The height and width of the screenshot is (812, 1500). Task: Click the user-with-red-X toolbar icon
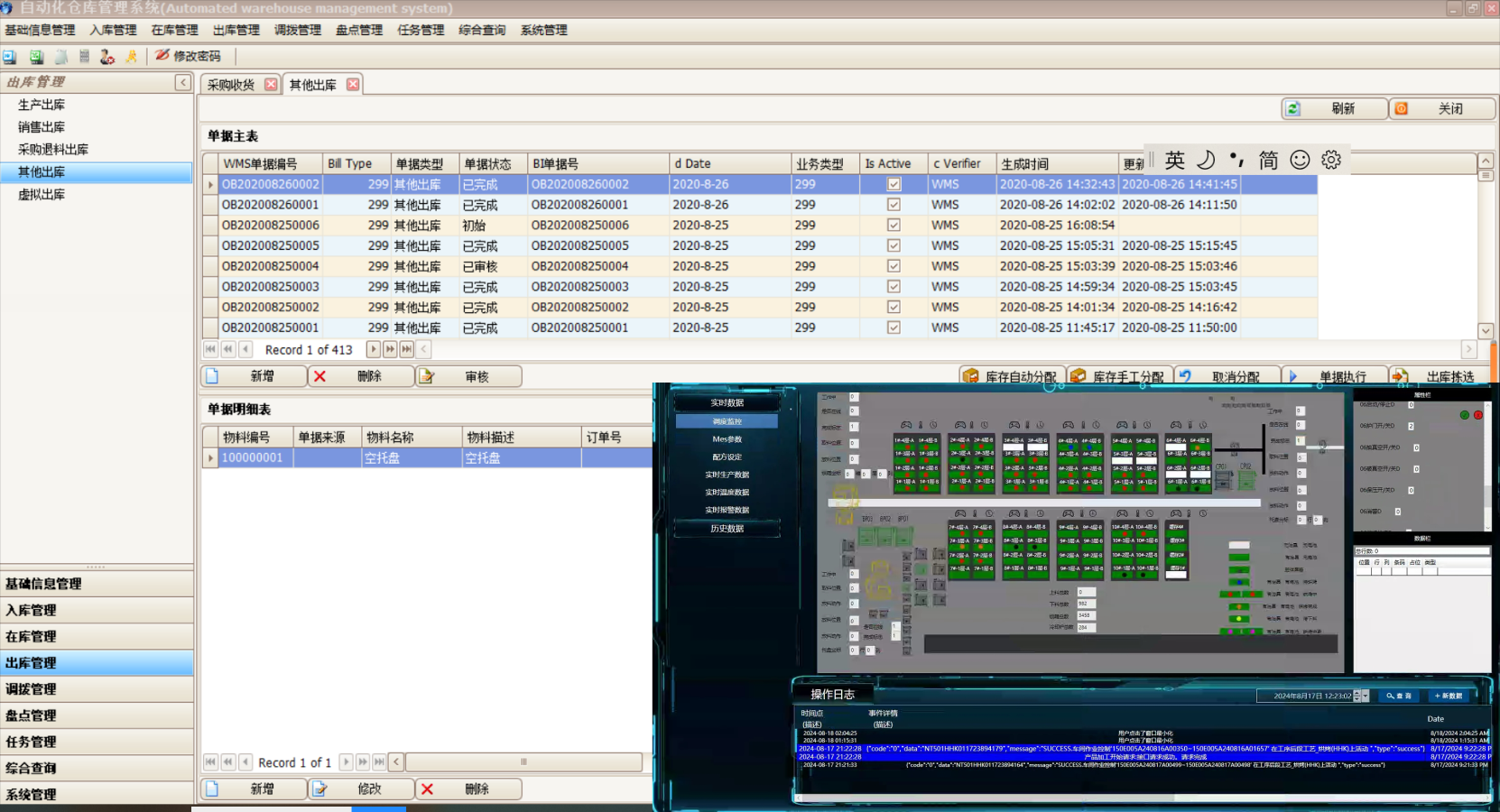[x=107, y=57]
